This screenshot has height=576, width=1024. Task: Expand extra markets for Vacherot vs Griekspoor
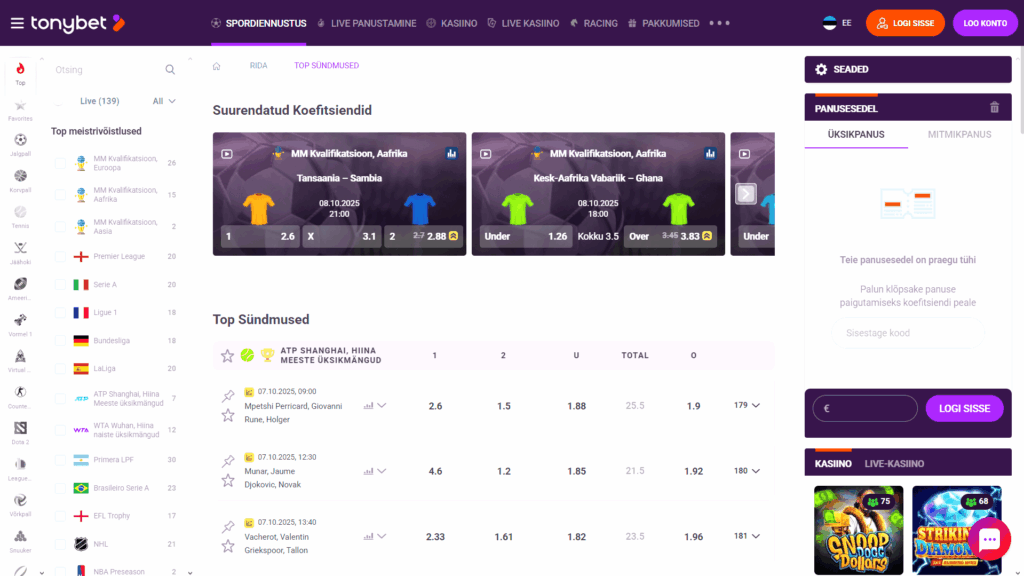coord(746,535)
